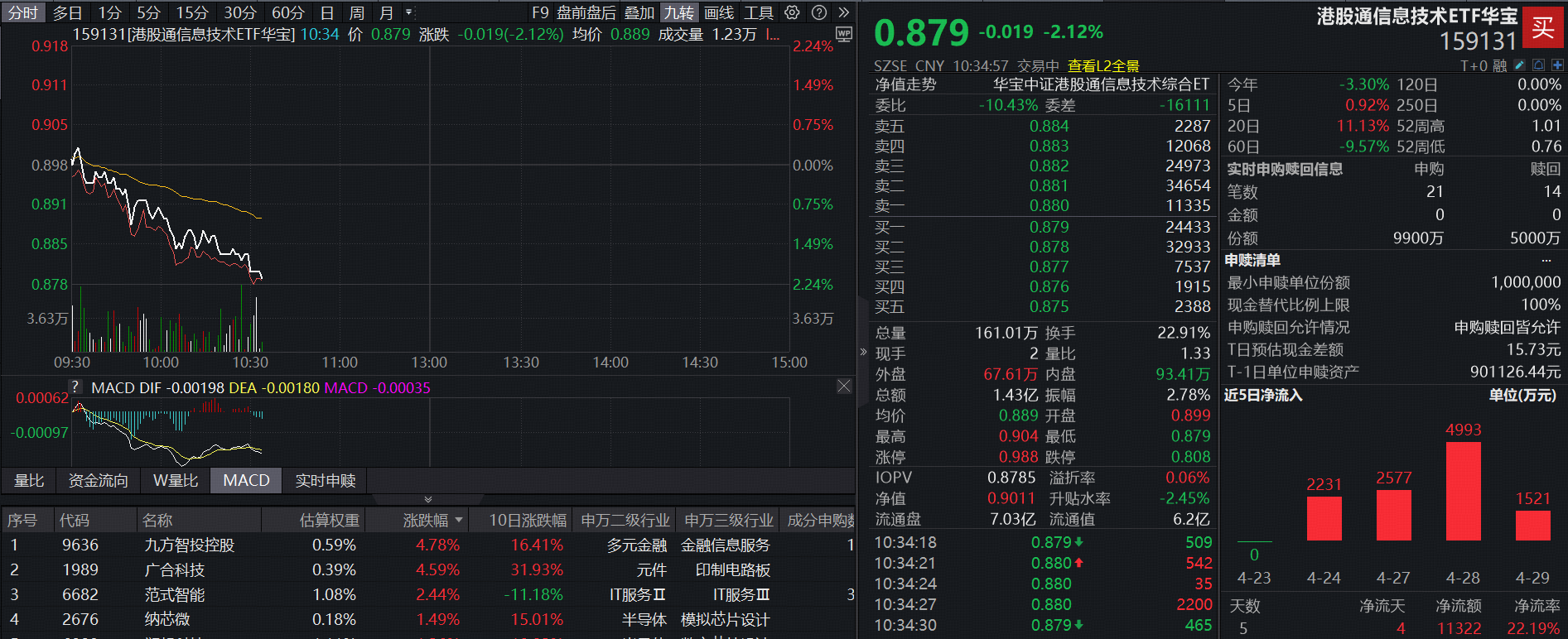Image resolution: width=1568 pixels, height=639 pixels.
Task: Click 4-27 net inflow bar 2577
Action: point(1394,515)
